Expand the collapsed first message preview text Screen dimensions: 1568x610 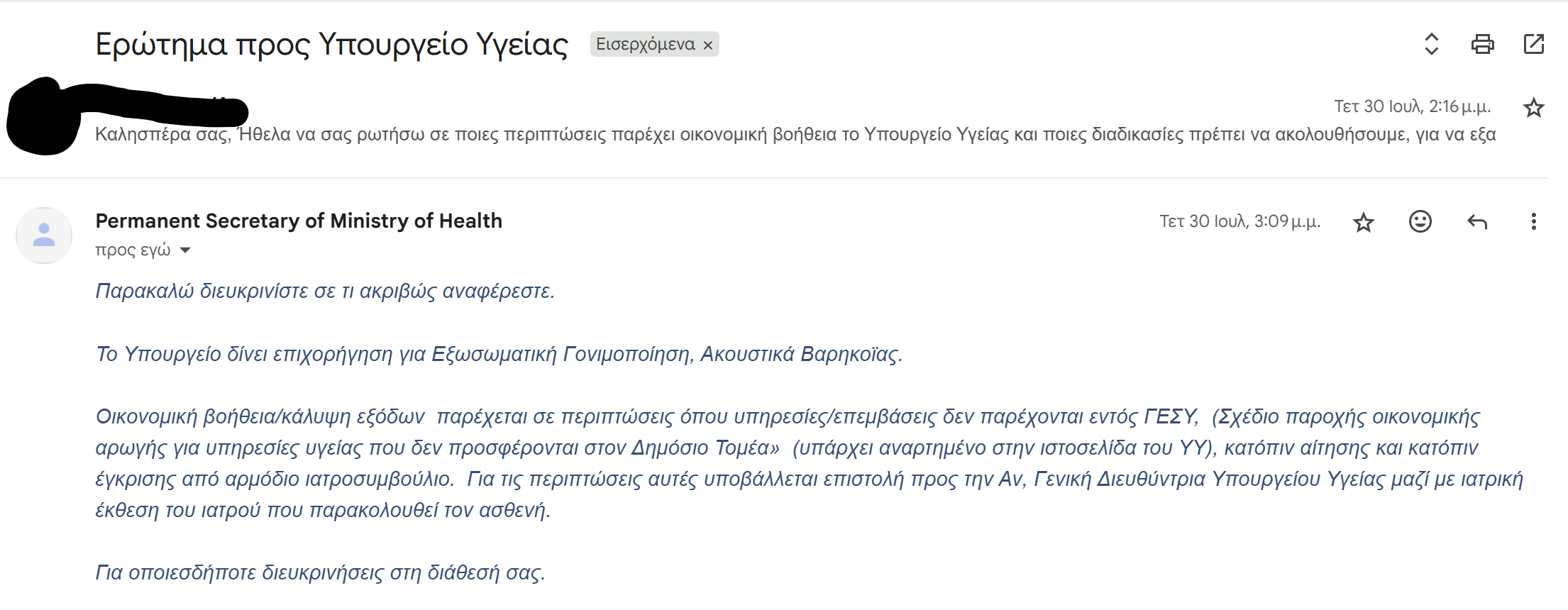(x=795, y=135)
